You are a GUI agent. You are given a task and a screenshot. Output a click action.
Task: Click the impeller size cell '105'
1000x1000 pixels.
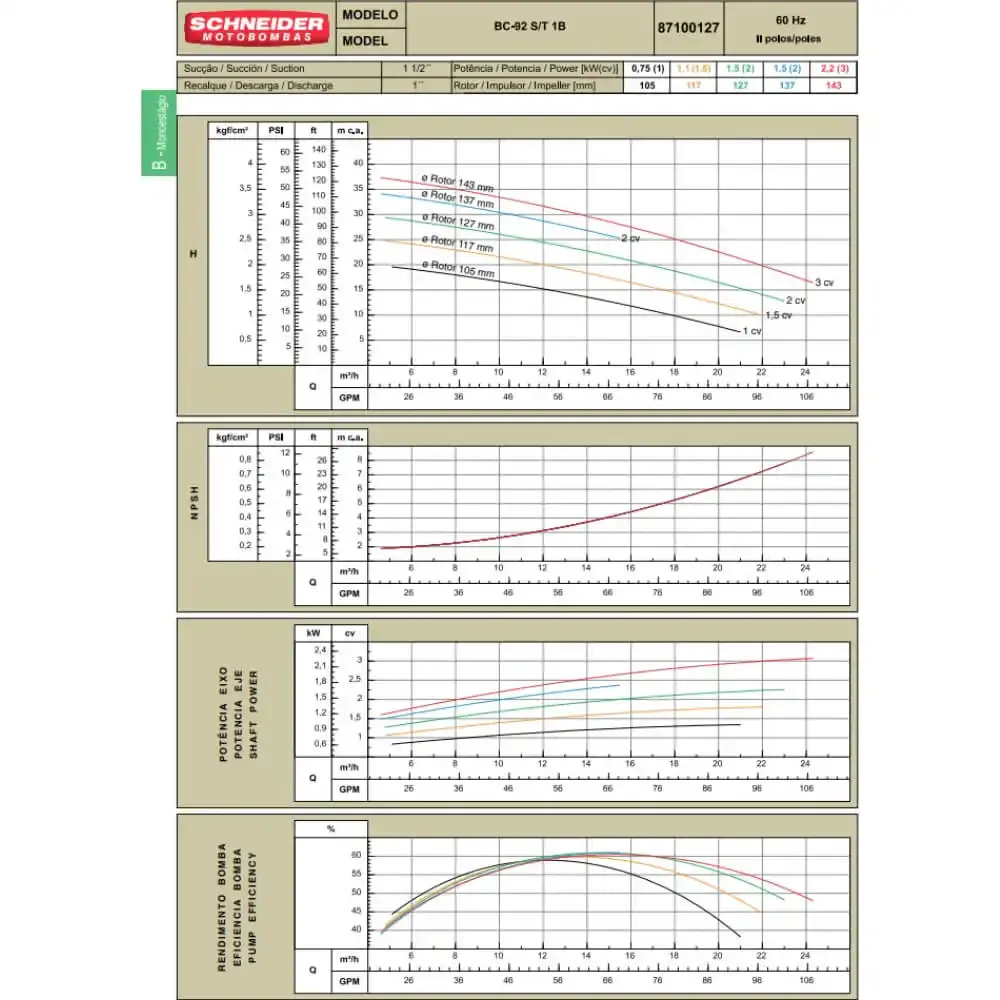click(647, 85)
